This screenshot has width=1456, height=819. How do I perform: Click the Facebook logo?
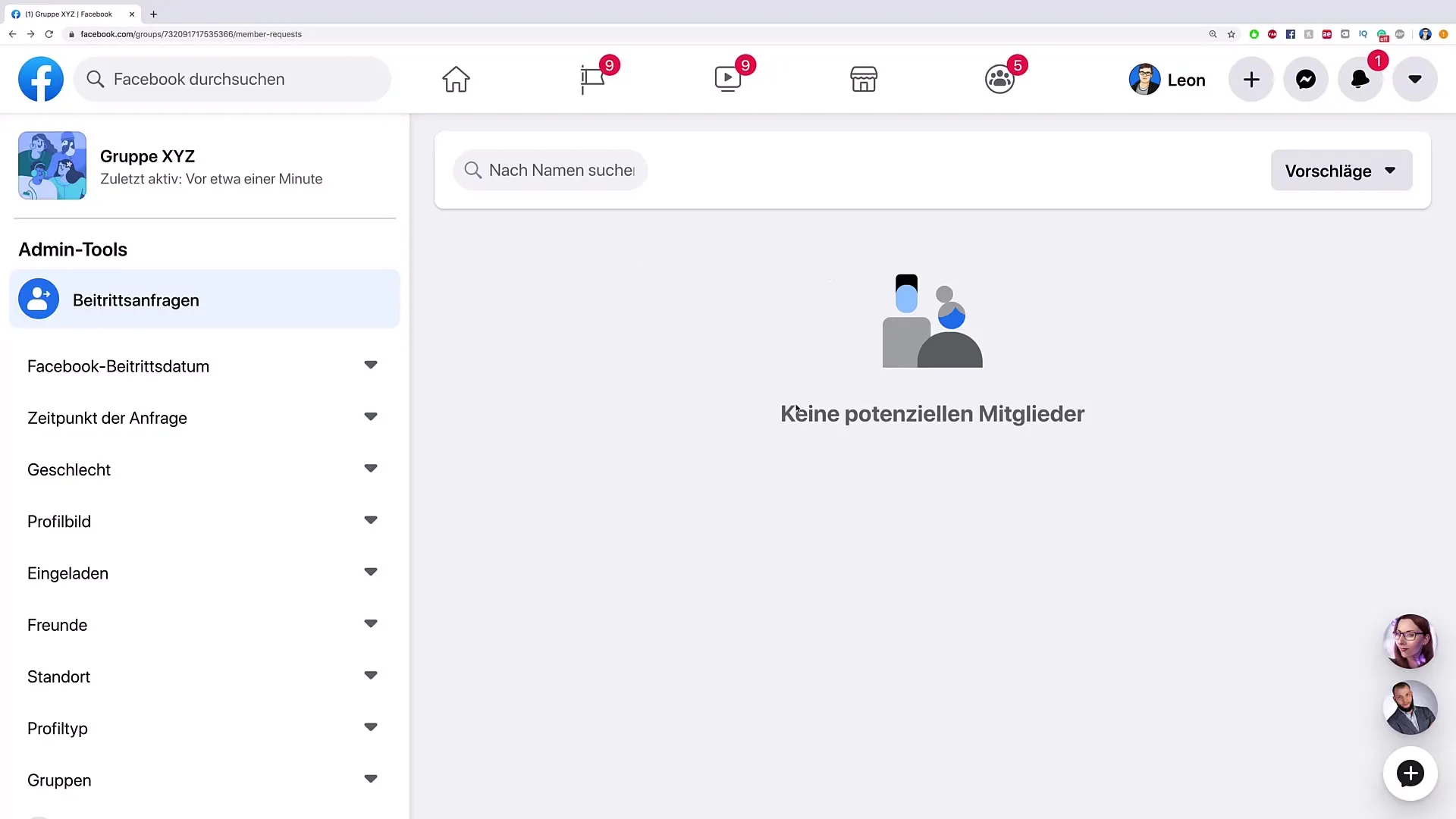(x=41, y=79)
